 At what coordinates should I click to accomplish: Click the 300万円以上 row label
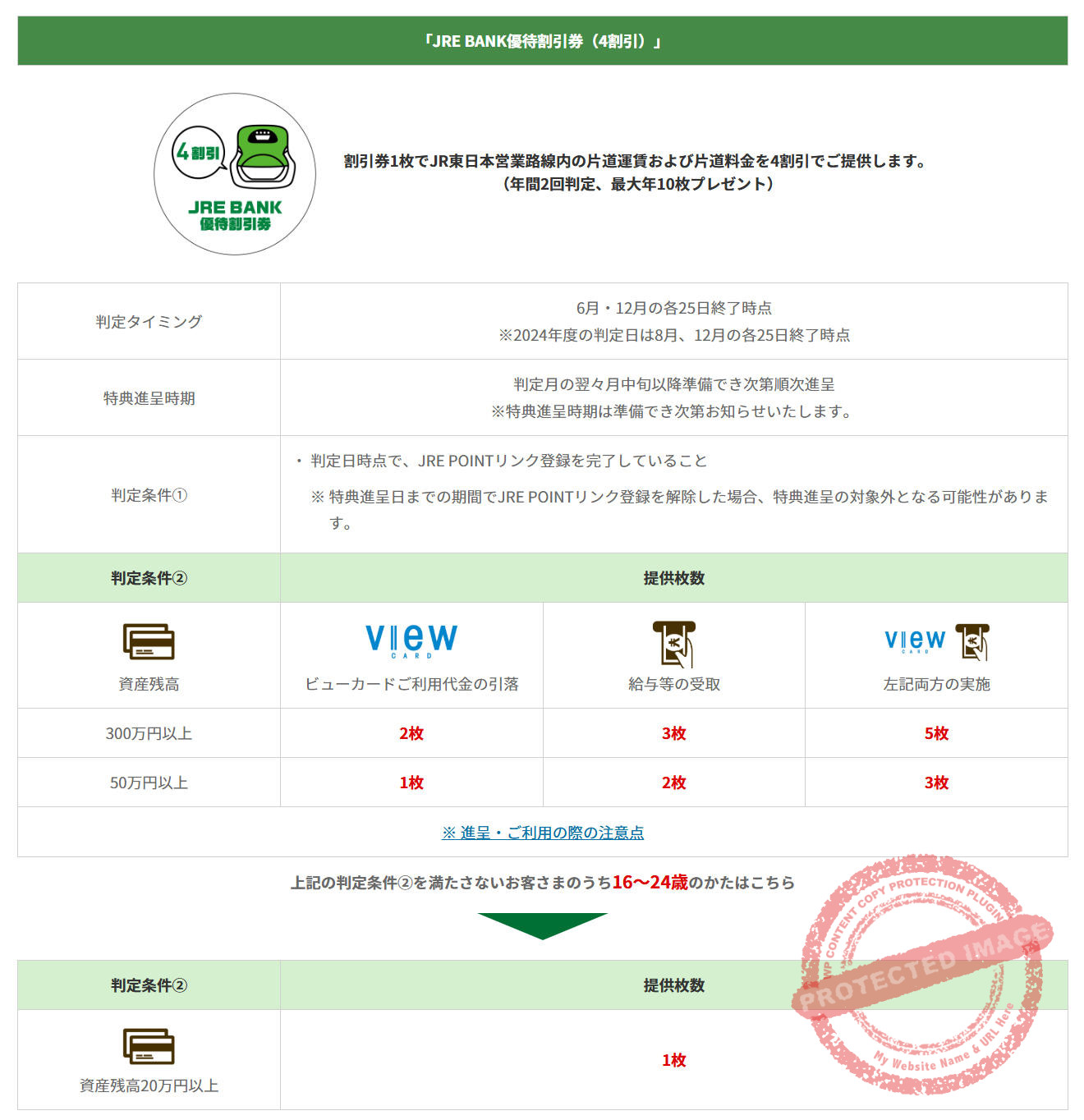(149, 733)
